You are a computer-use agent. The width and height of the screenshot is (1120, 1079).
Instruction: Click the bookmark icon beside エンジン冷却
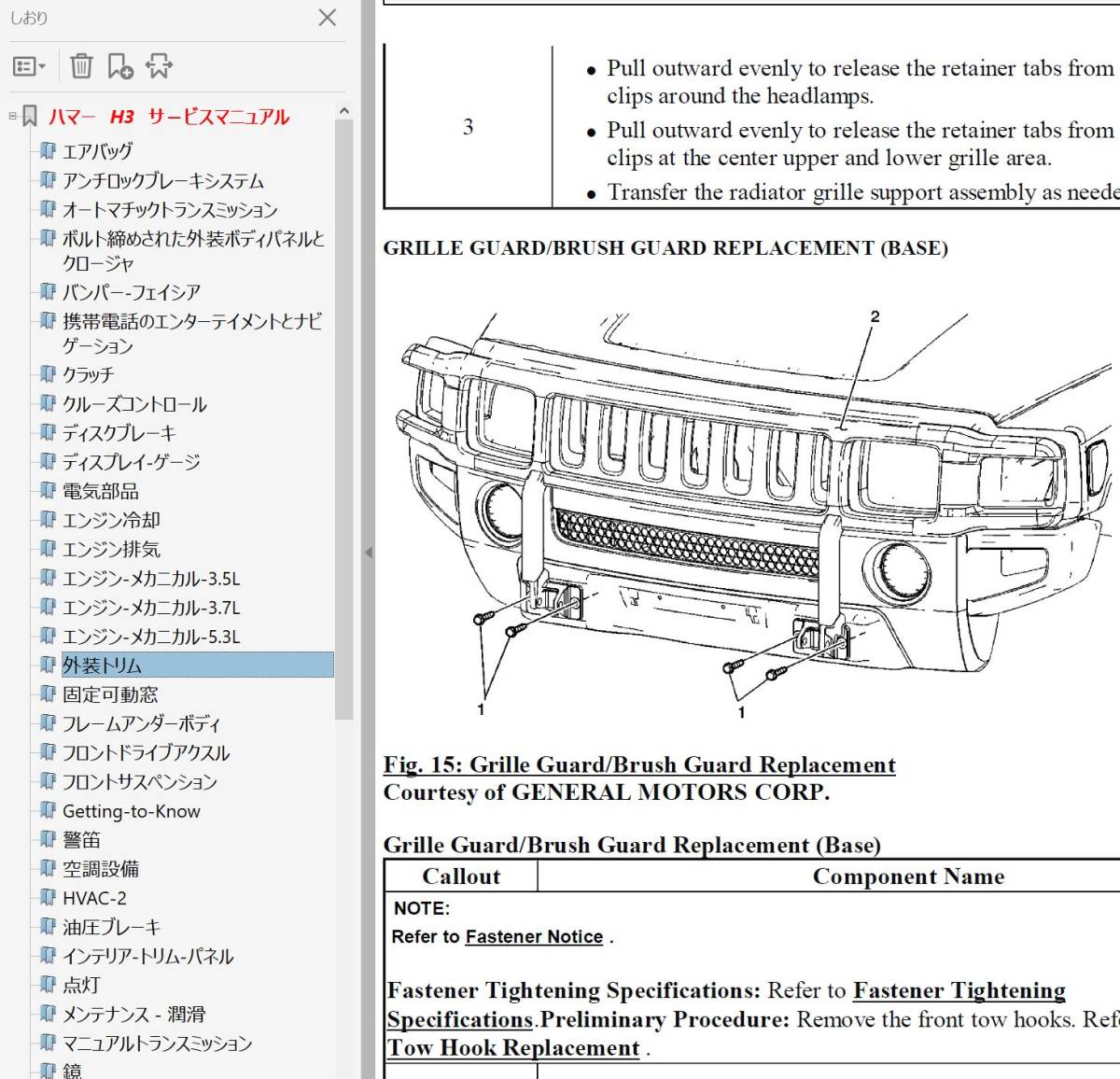(48, 520)
